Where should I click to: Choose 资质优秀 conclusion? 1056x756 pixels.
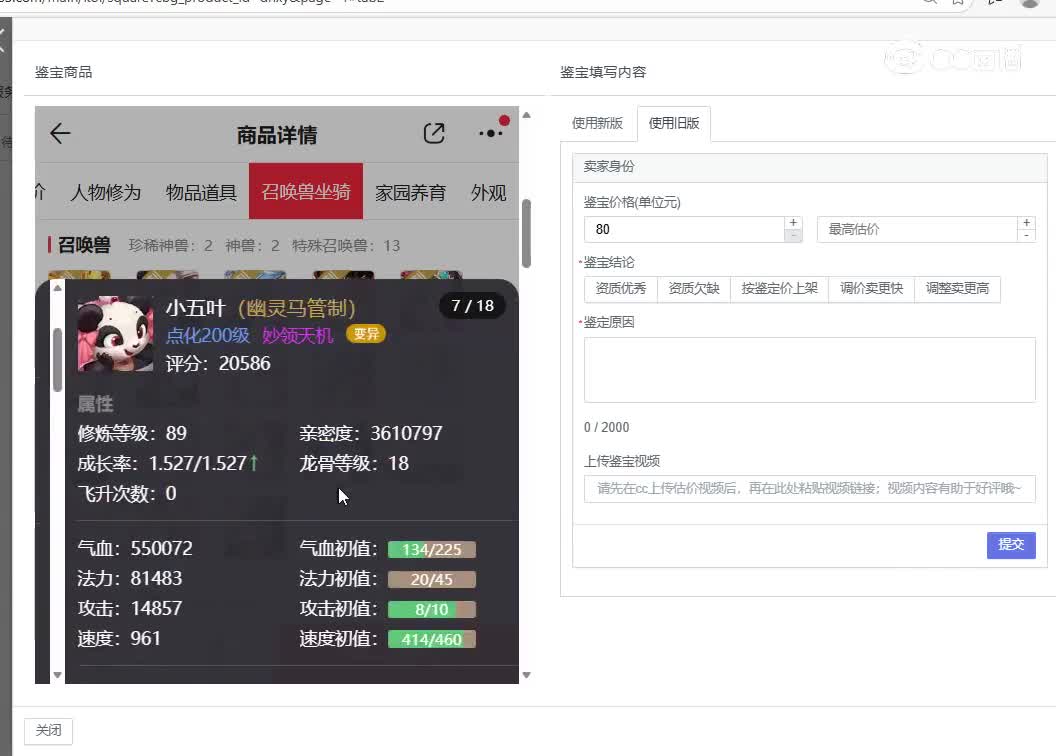tap(621, 289)
